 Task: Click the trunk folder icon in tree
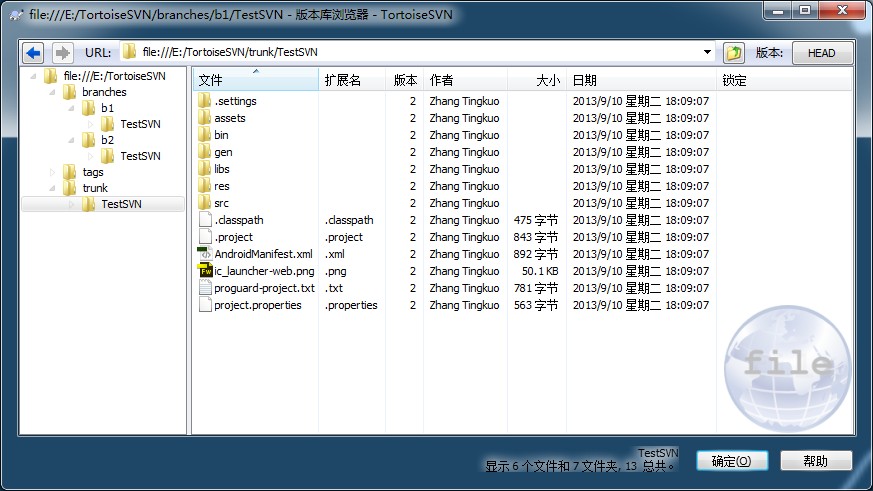click(70, 188)
